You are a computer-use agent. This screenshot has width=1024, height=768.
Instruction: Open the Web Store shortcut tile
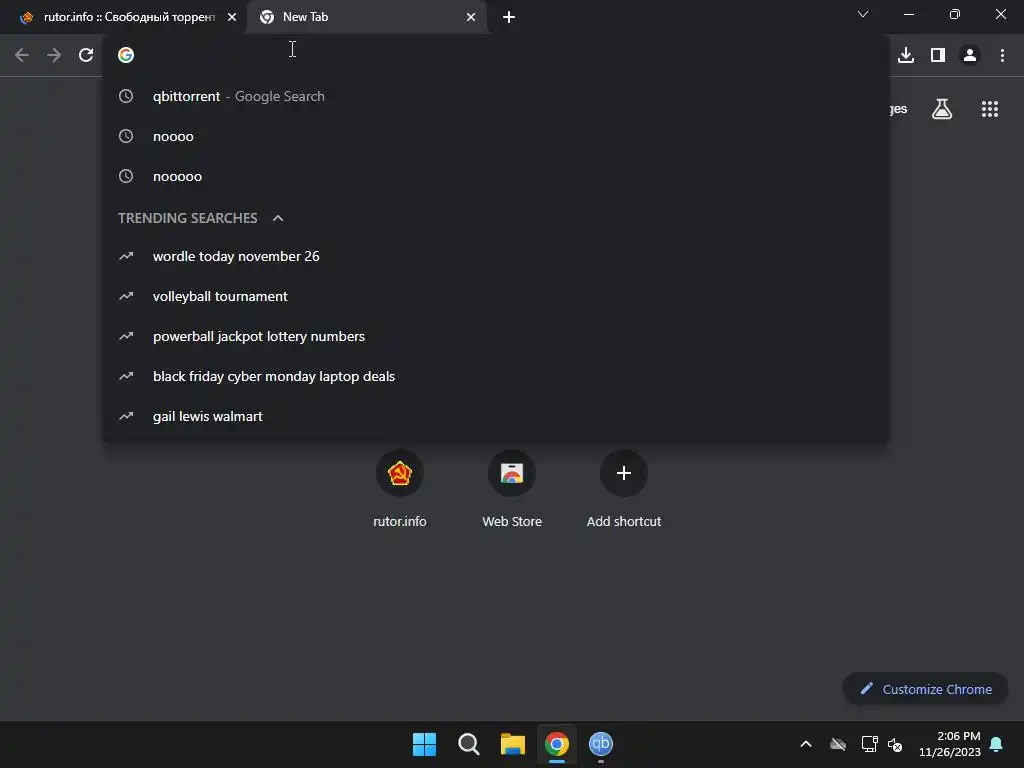512,489
